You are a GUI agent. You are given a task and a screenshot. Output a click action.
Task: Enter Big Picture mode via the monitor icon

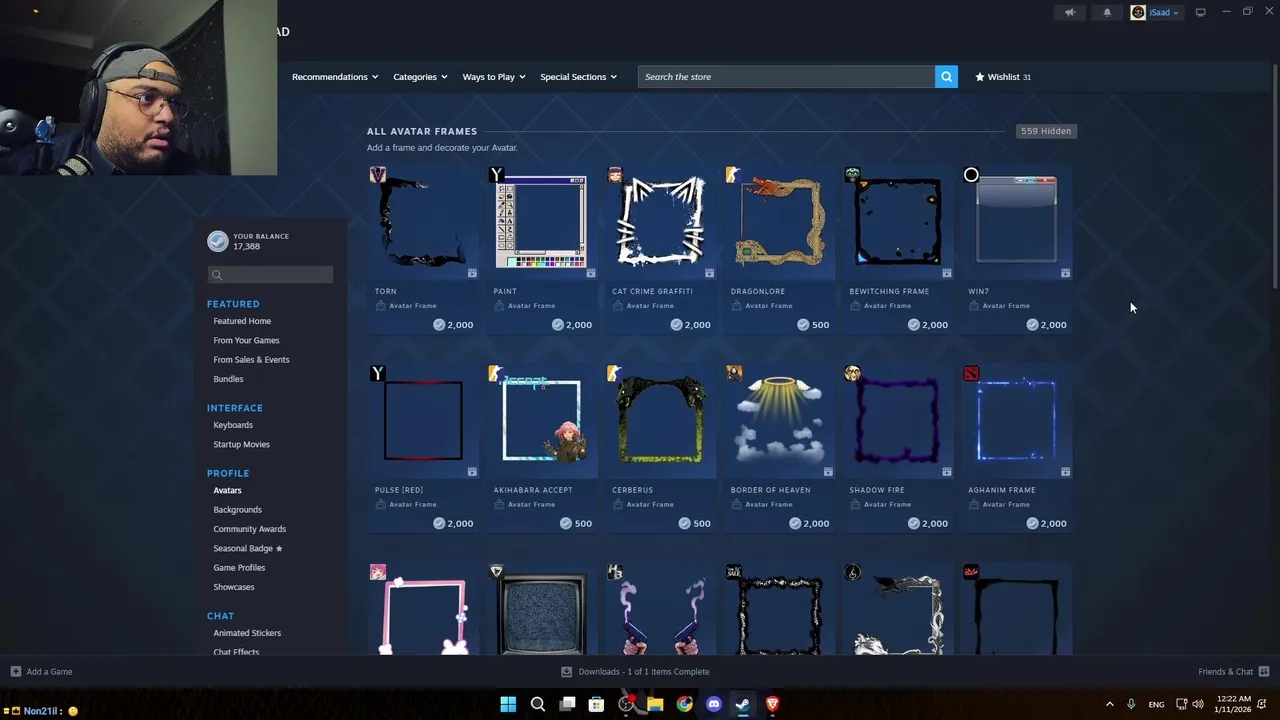(1200, 12)
